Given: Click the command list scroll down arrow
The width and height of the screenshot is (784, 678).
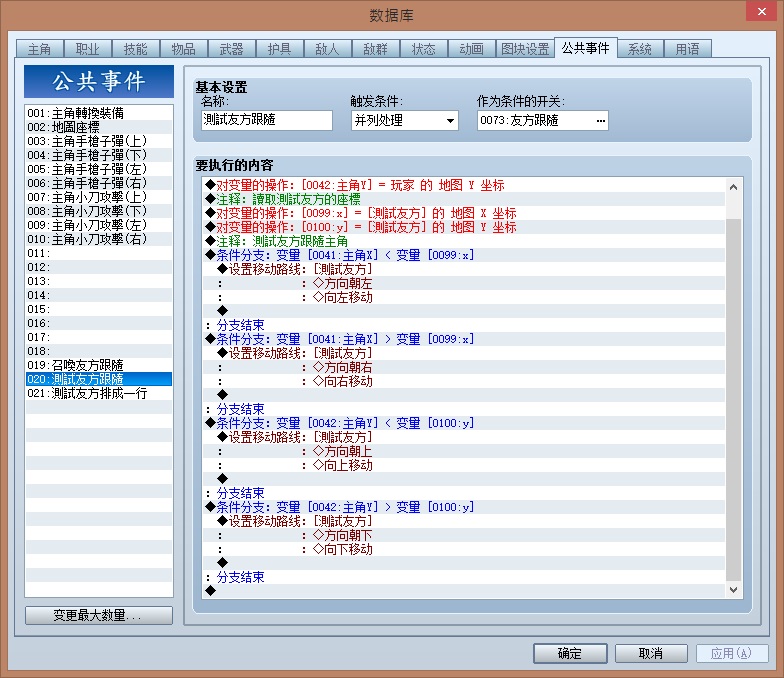Looking at the screenshot, I should coord(734,590).
